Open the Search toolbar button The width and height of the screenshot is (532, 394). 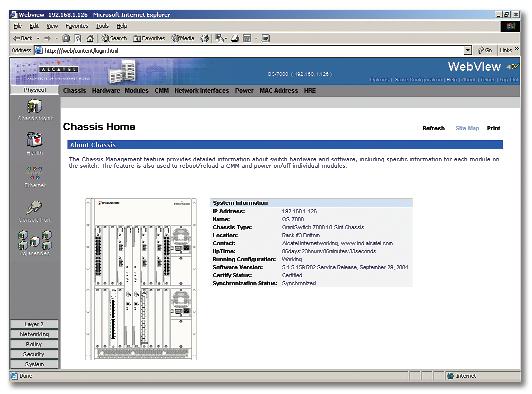point(114,38)
